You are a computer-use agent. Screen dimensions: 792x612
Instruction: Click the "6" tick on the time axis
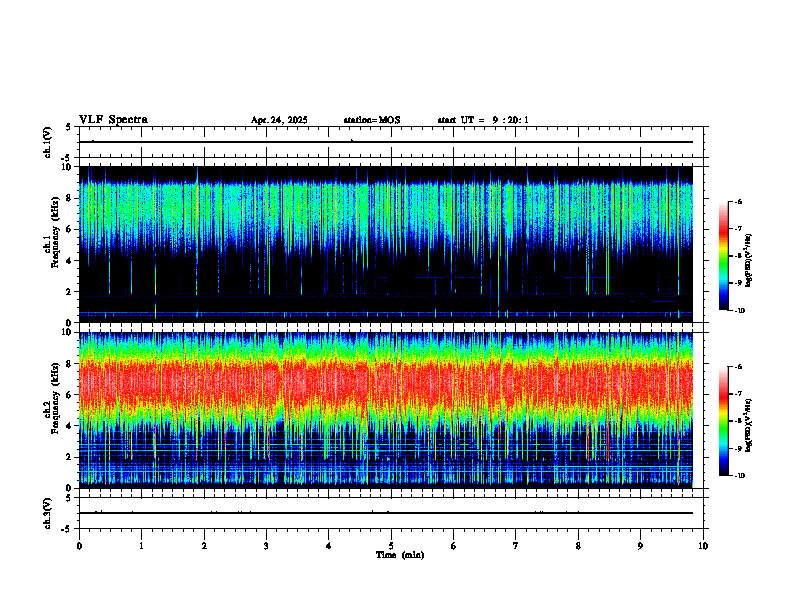(x=453, y=546)
